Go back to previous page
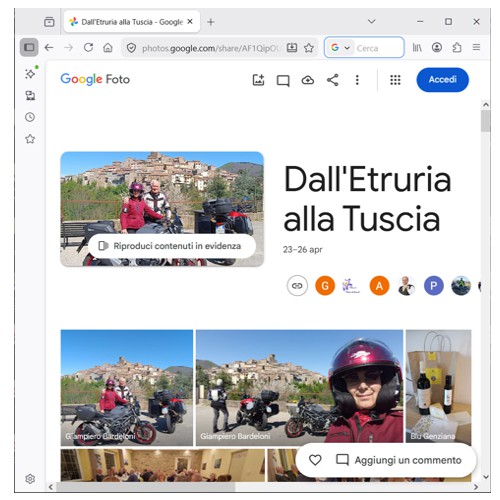 pyautogui.click(x=49, y=48)
